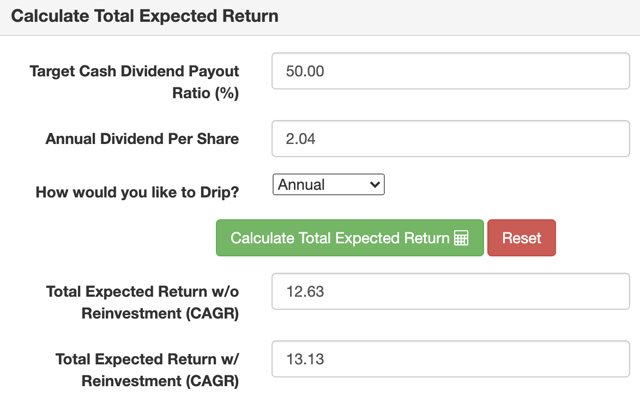Click the 2.04 dividend value
This screenshot has width=640, height=396.
(x=300, y=139)
